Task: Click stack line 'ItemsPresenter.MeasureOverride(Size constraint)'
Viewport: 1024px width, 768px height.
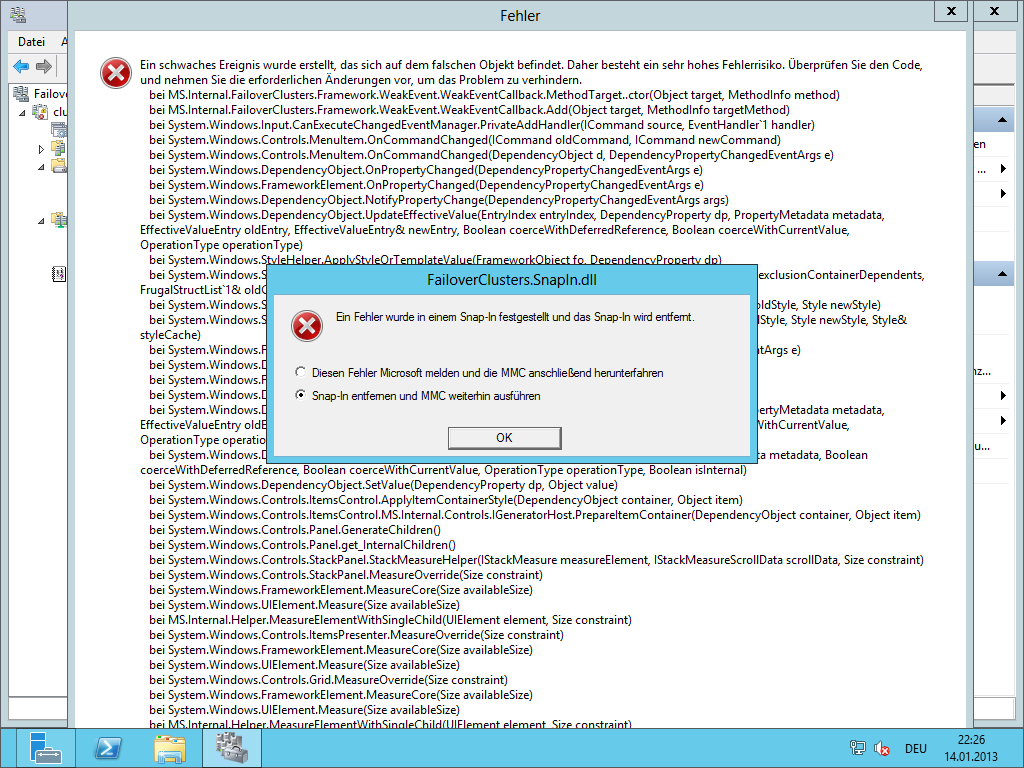Action: (x=356, y=635)
